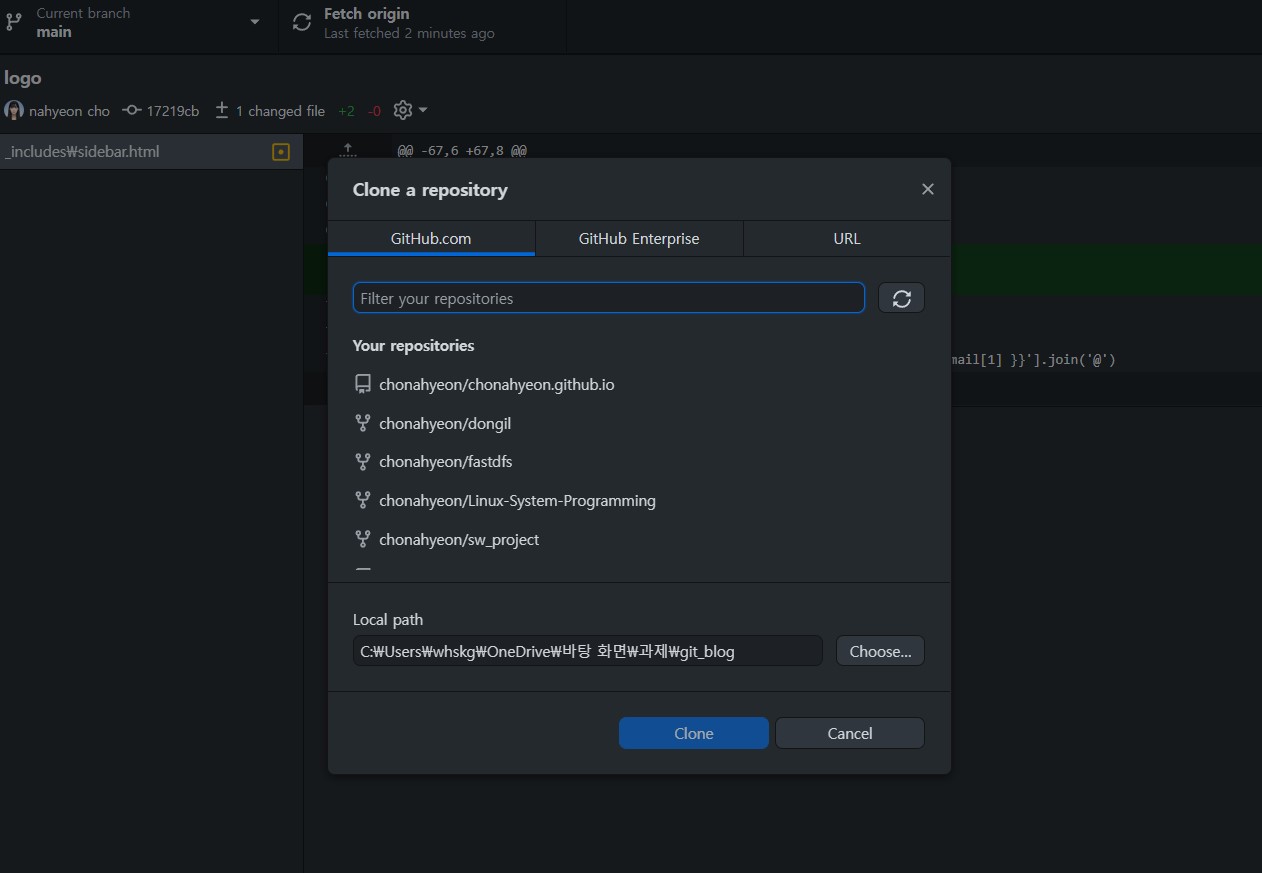Click the gear icon next to changed file count
The image size is (1262, 873).
pyautogui.click(x=399, y=110)
